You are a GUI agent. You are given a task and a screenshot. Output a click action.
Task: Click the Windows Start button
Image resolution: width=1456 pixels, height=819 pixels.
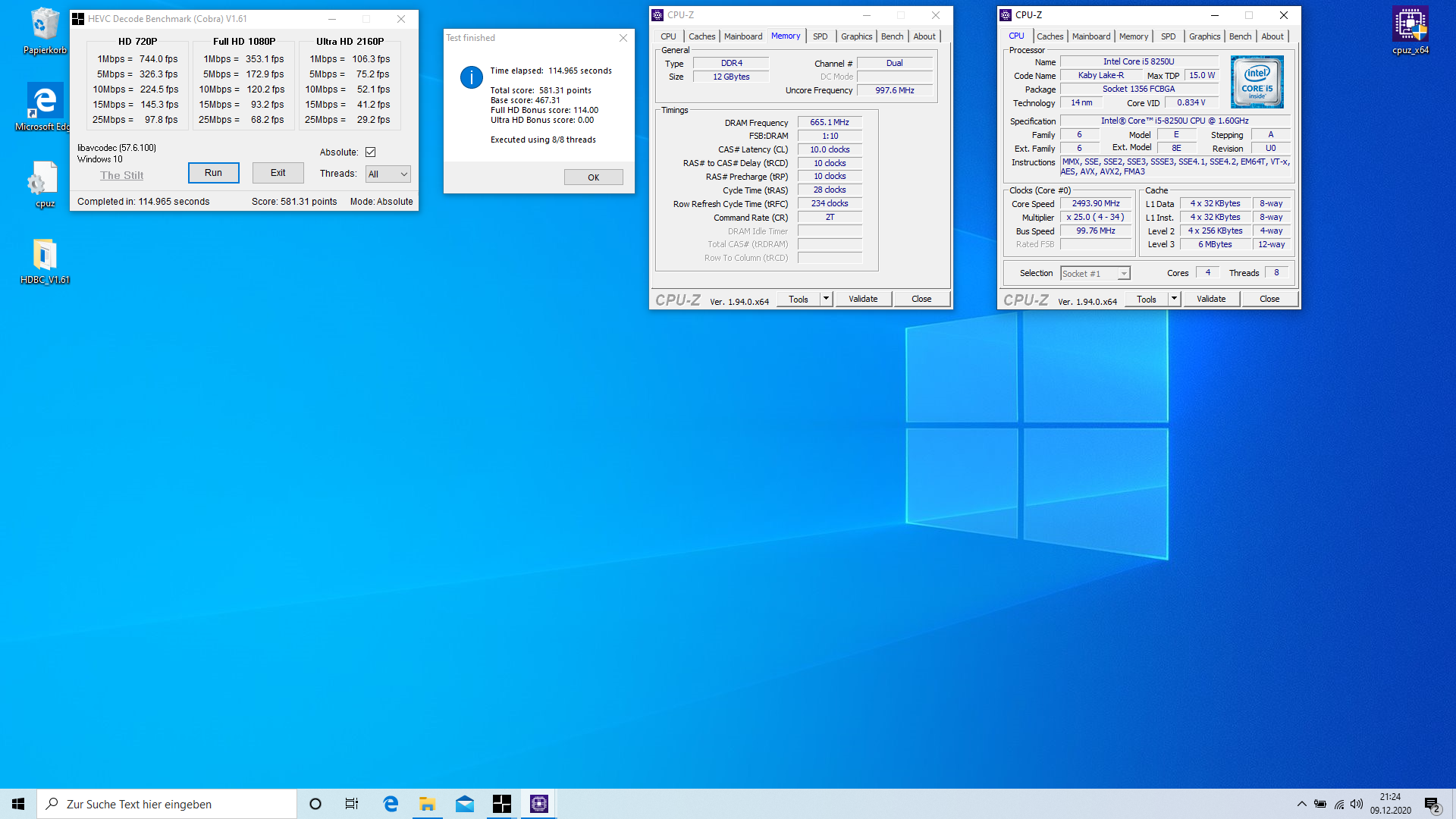[18, 804]
